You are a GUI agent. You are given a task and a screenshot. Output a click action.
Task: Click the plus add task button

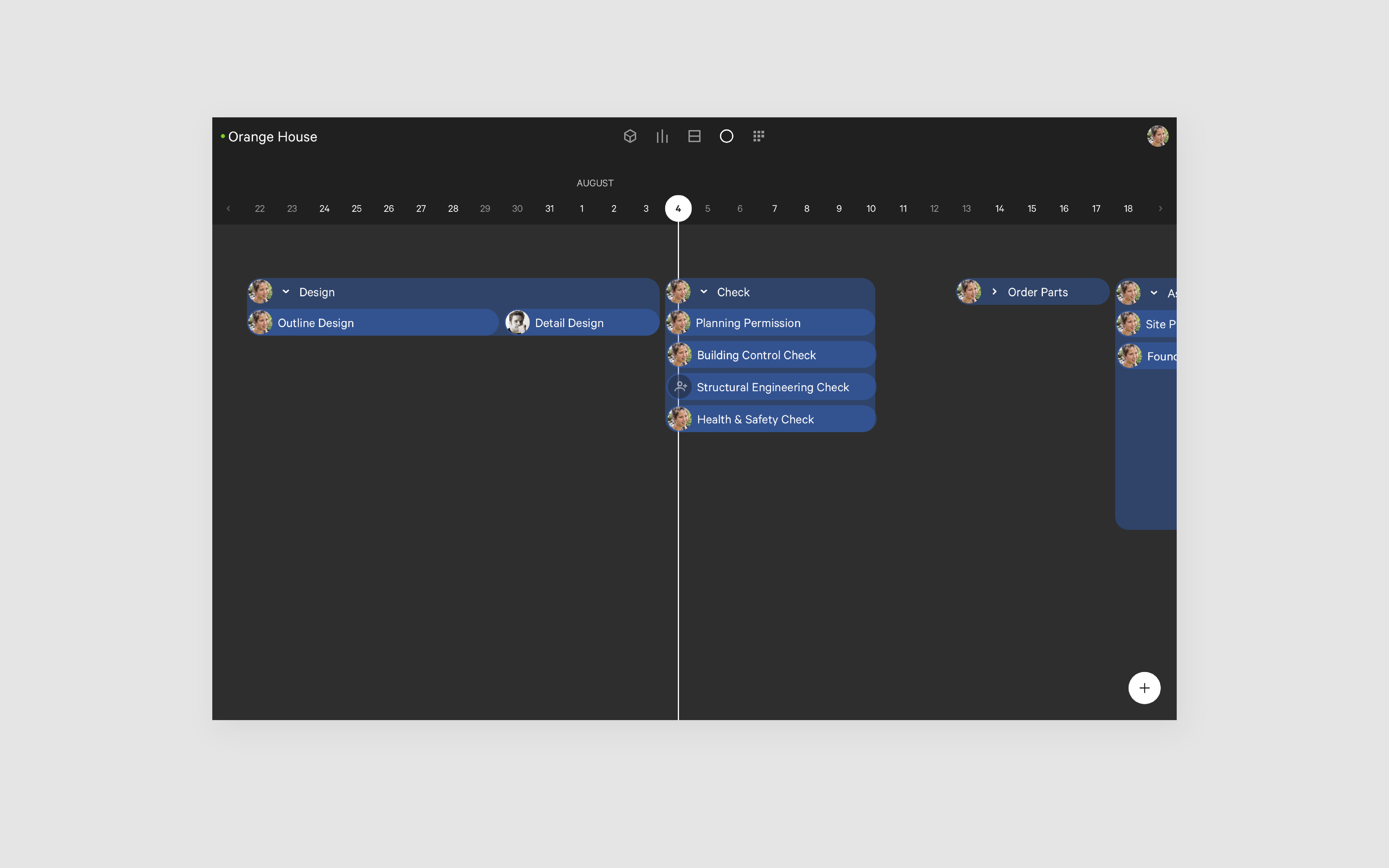click(x=1144, y=688)
